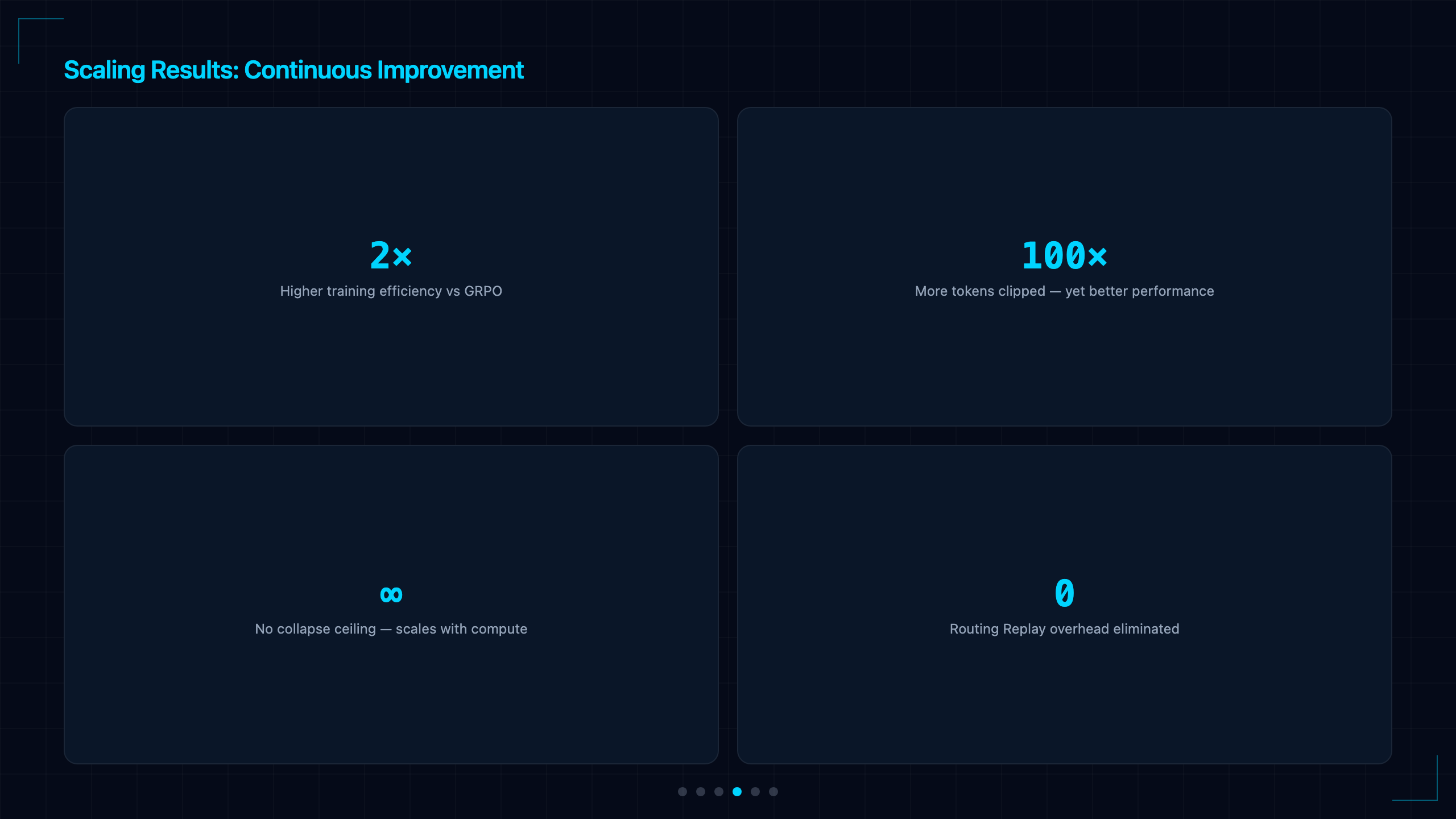Go to the first slide pagination dot
The image size is (1456, 819).
[682, 792]
